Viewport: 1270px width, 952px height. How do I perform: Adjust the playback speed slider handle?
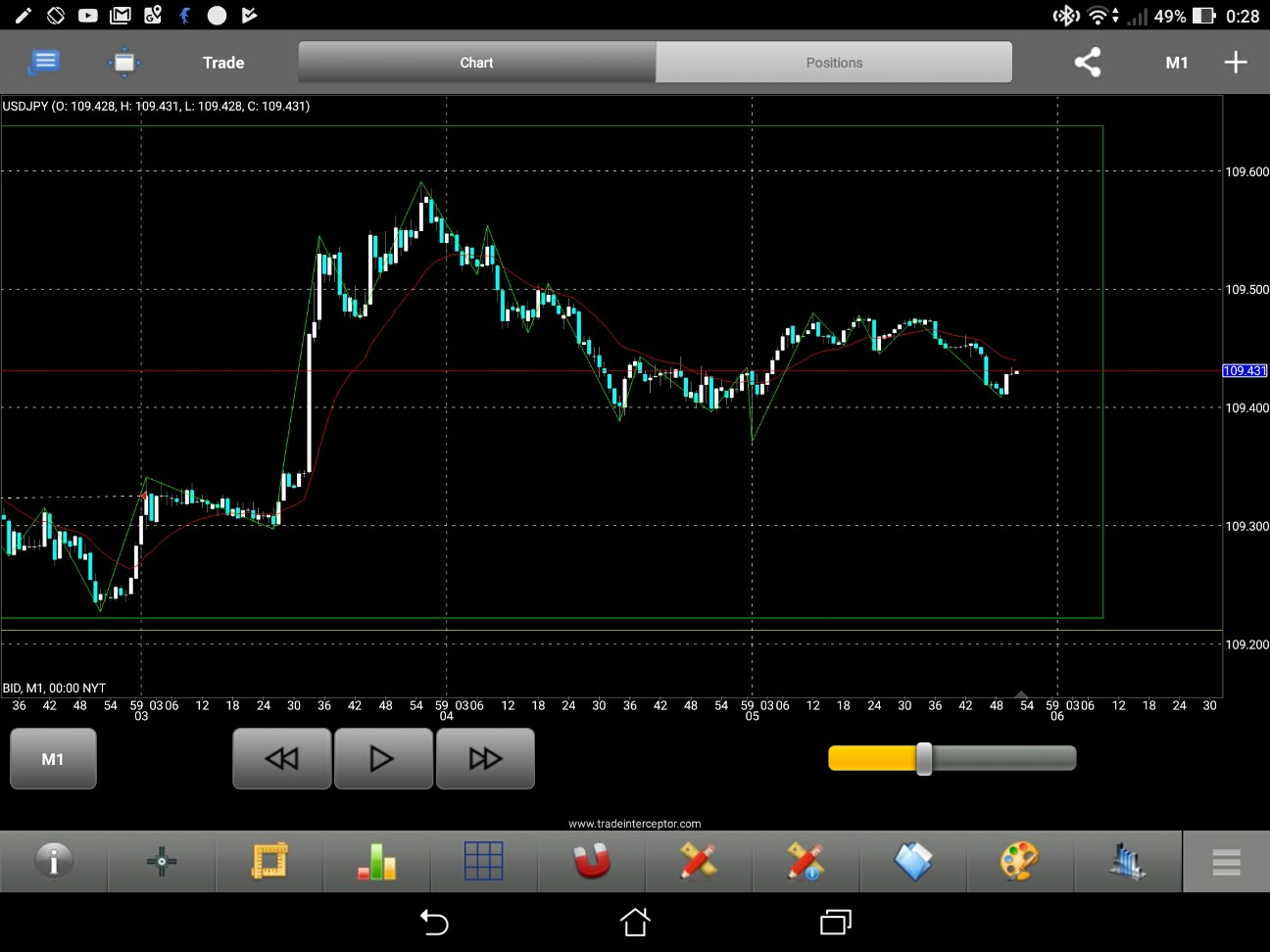[x=924, y=758]
